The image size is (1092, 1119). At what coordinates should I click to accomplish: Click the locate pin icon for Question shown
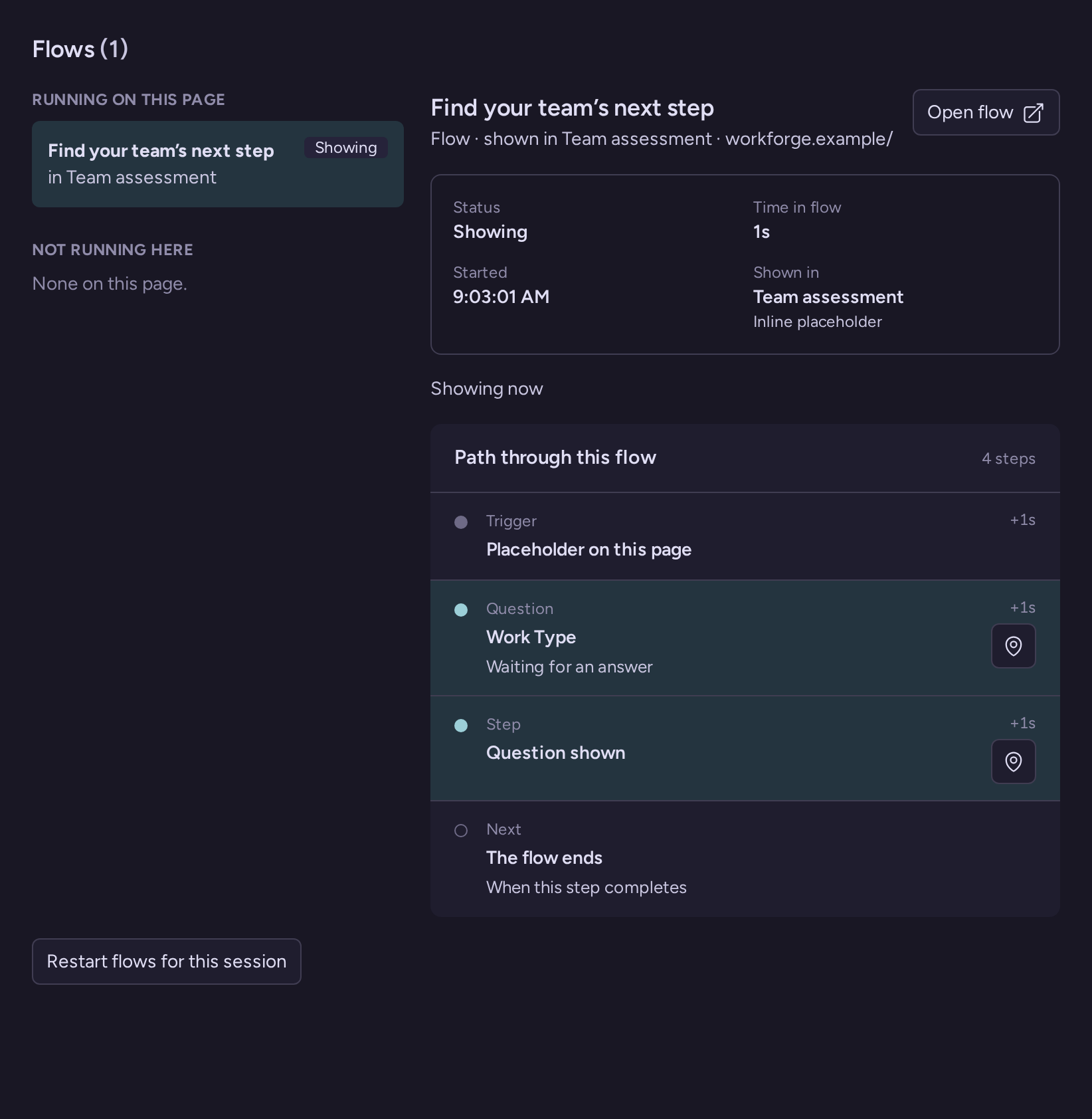pyautogui.click(x=1013, y=762)
